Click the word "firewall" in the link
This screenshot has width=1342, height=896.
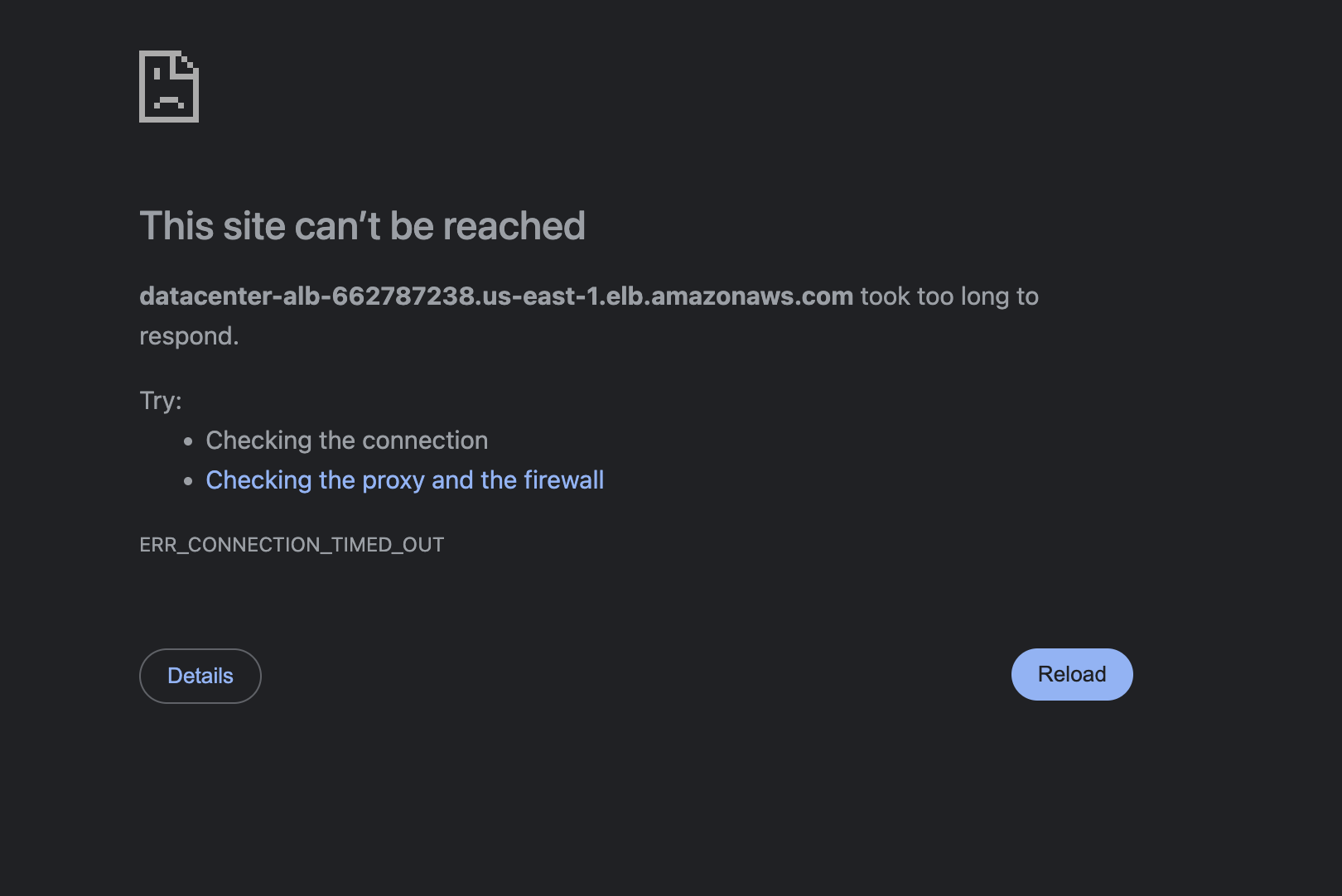[x=563, y=480]
